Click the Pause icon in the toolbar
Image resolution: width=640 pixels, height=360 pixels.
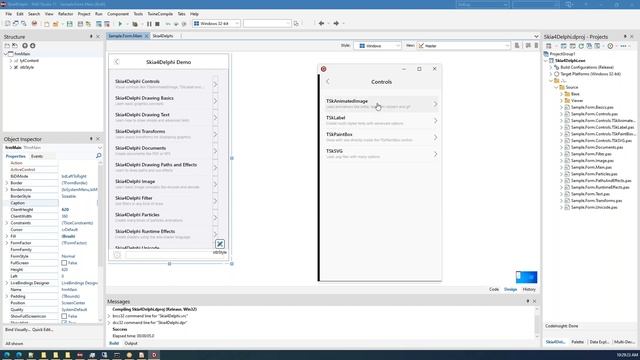pos(149,24)
